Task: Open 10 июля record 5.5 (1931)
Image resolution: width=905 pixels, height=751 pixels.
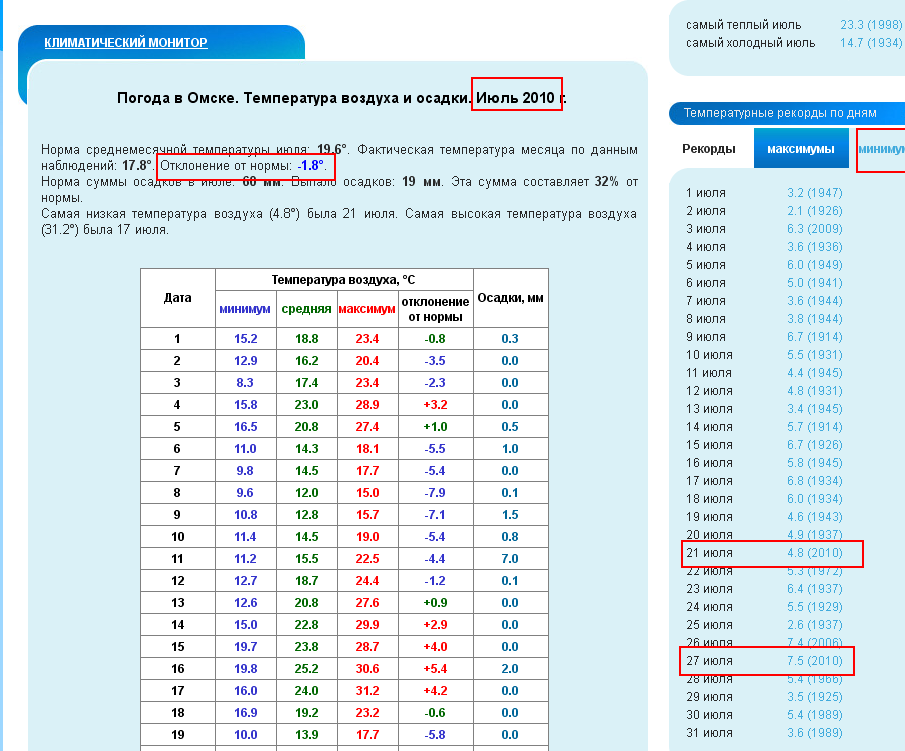Action: pyautogui.click(x=814, y=355)
